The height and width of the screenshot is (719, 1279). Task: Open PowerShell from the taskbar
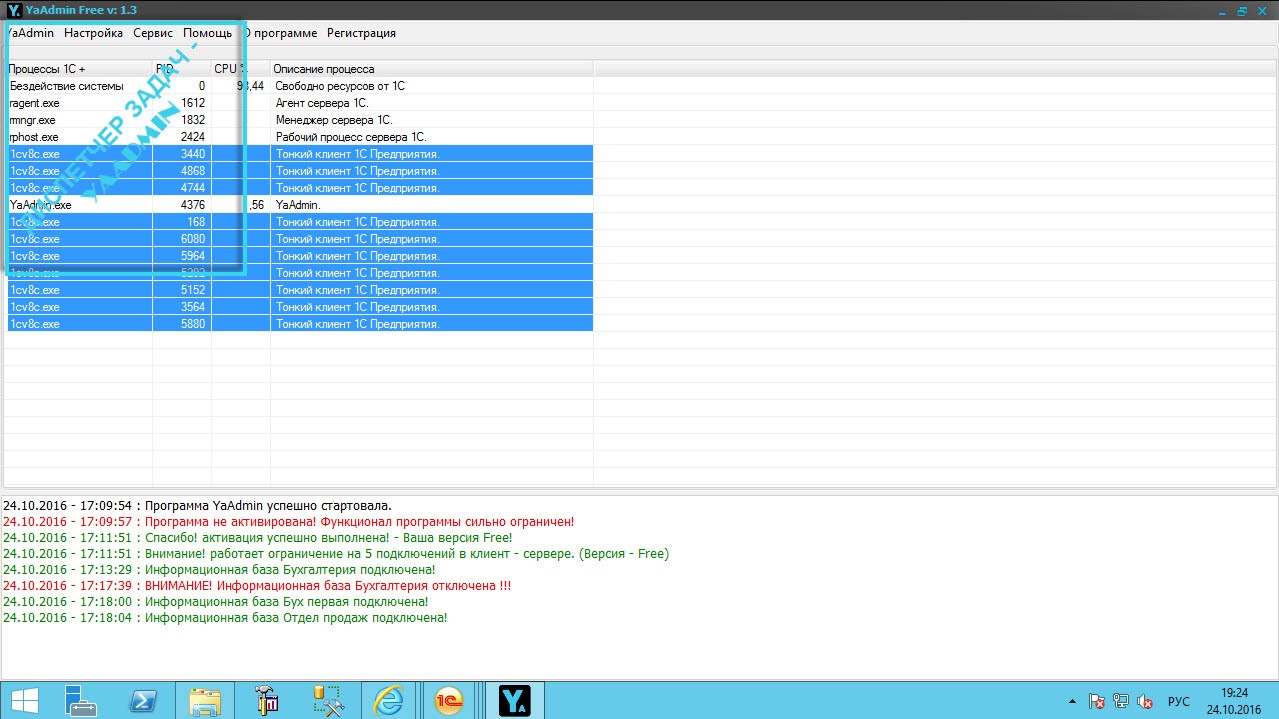tap(144, 700)
